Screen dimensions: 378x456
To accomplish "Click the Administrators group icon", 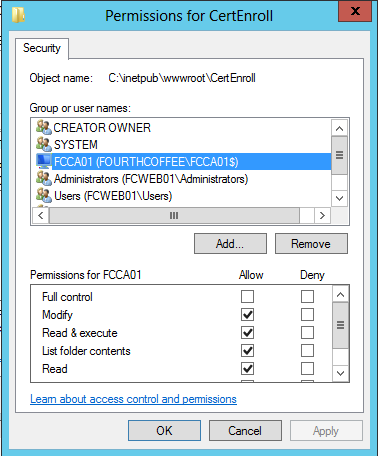I will [x=44, y=178].
